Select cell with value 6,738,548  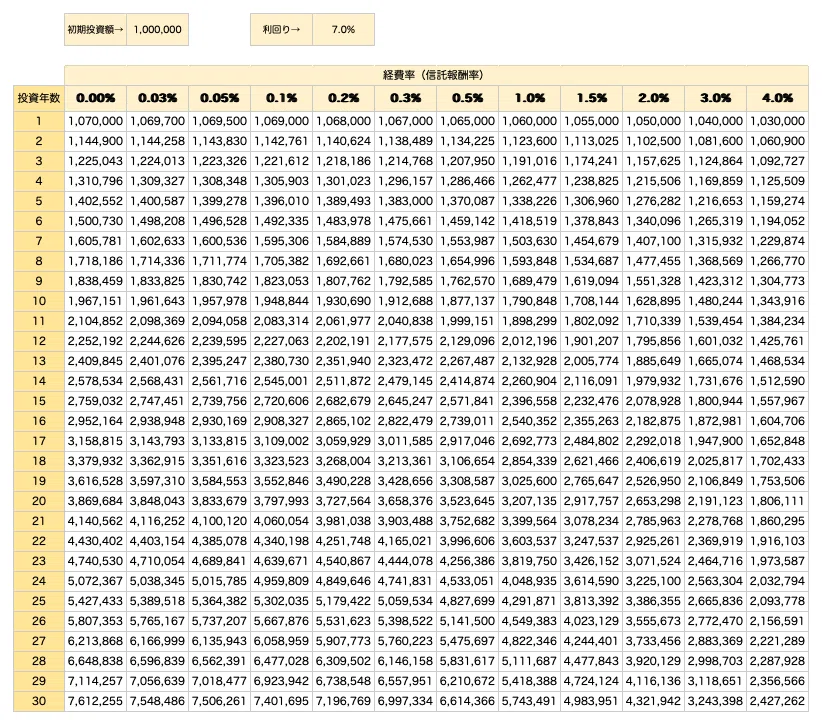click(x=343, y=681)
